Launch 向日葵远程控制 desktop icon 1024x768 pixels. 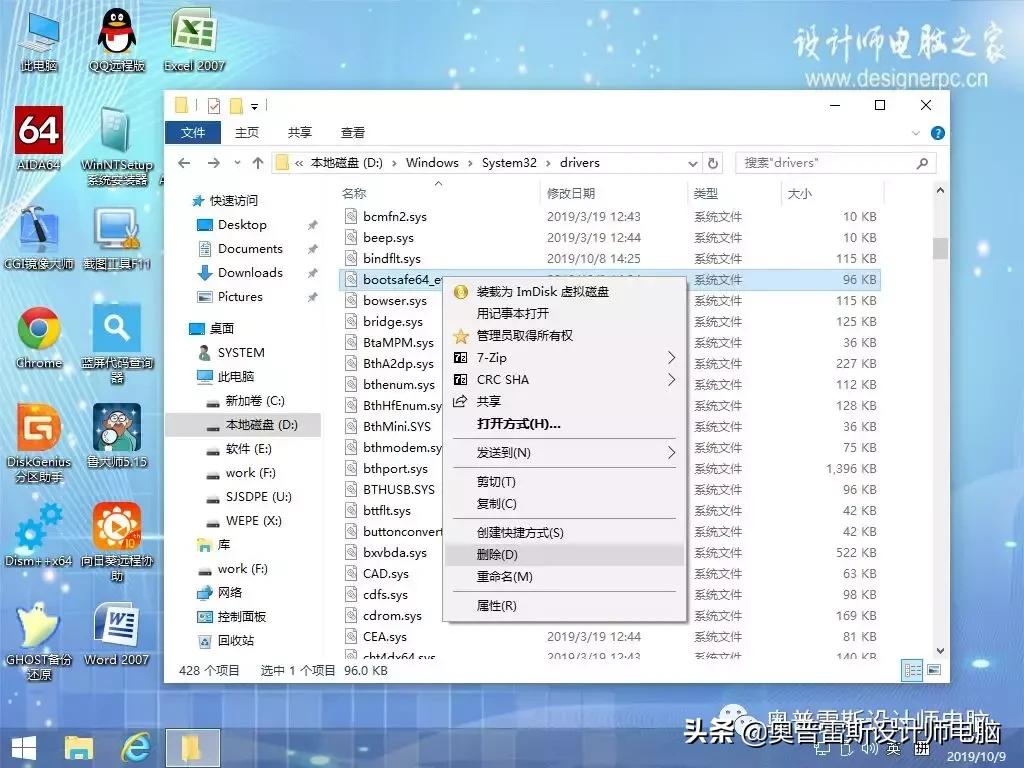[x=118, y=527]
